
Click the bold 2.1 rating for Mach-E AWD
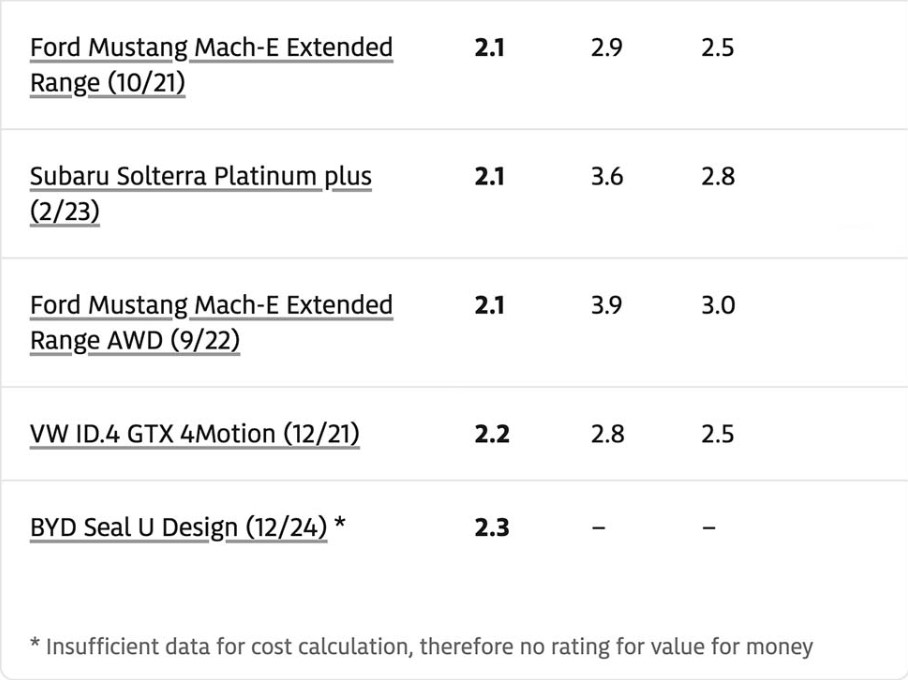pos(489,305)
